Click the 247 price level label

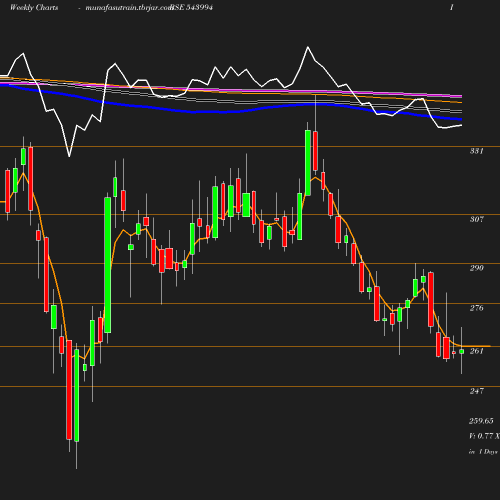(477, 391)
